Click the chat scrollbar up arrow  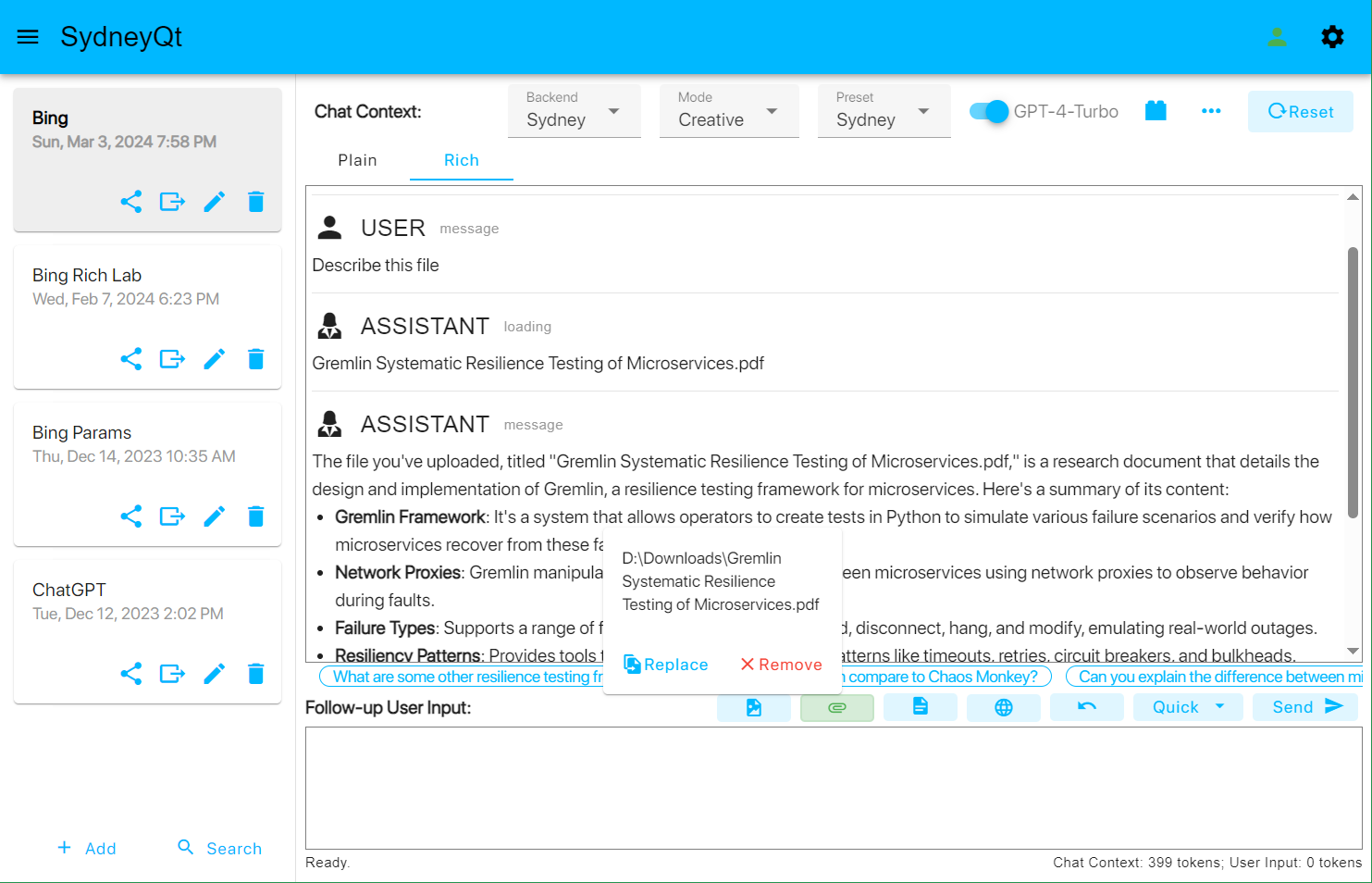coord(1353,196)
